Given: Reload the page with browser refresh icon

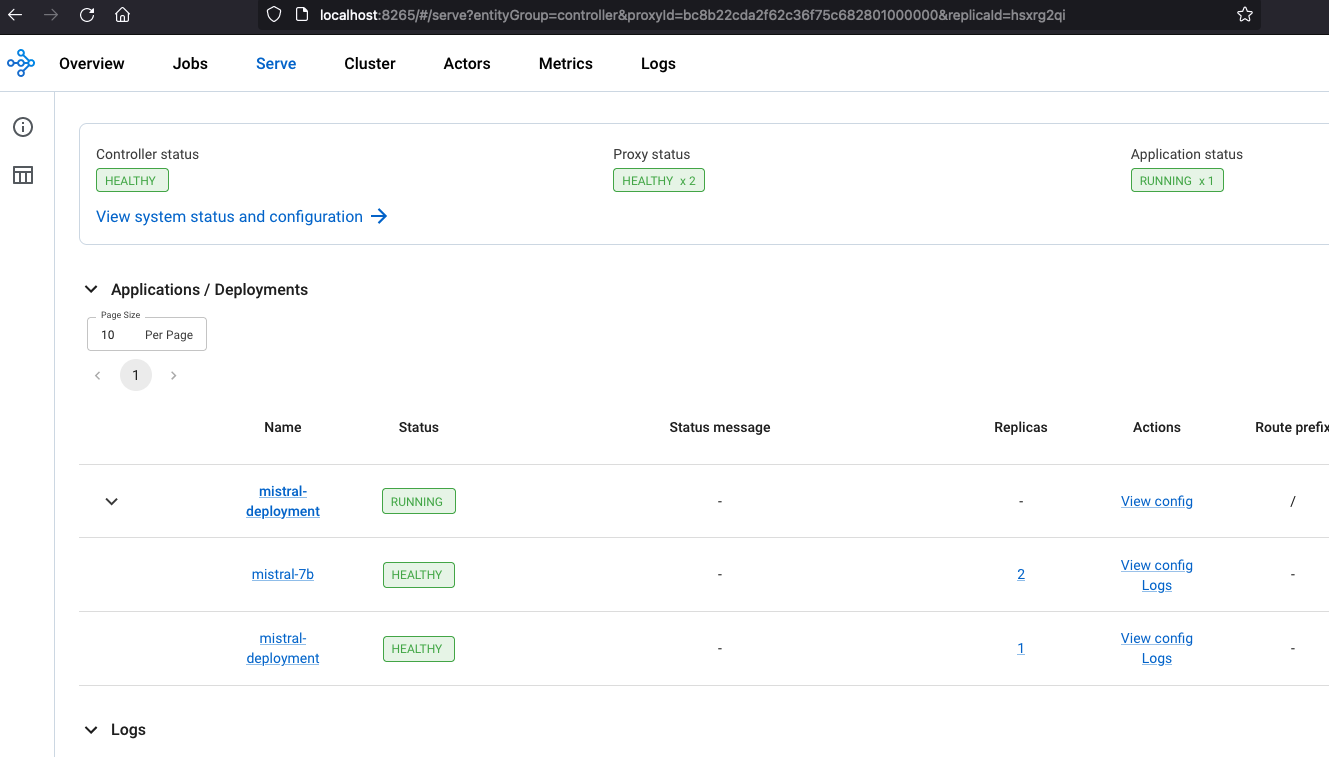Looking at the screenshot, I should click(x=87, y=15).
